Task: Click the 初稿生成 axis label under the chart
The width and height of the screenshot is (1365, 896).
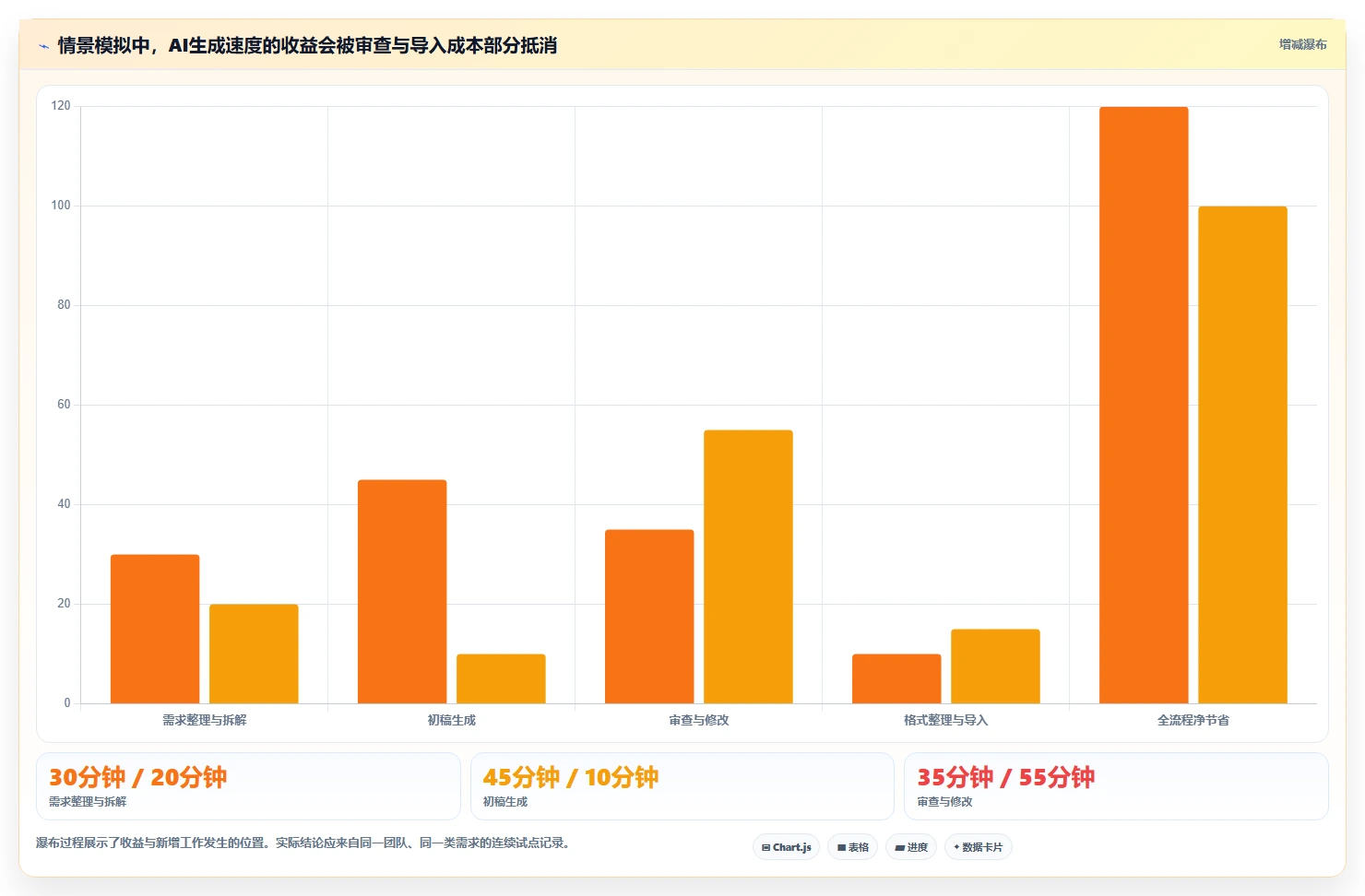Action: 452,720
